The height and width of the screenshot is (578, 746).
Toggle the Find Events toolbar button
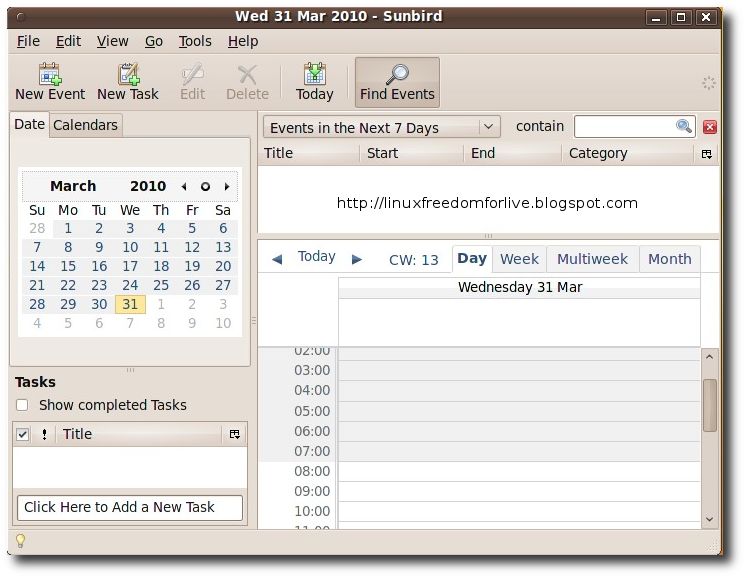[397, 82]
